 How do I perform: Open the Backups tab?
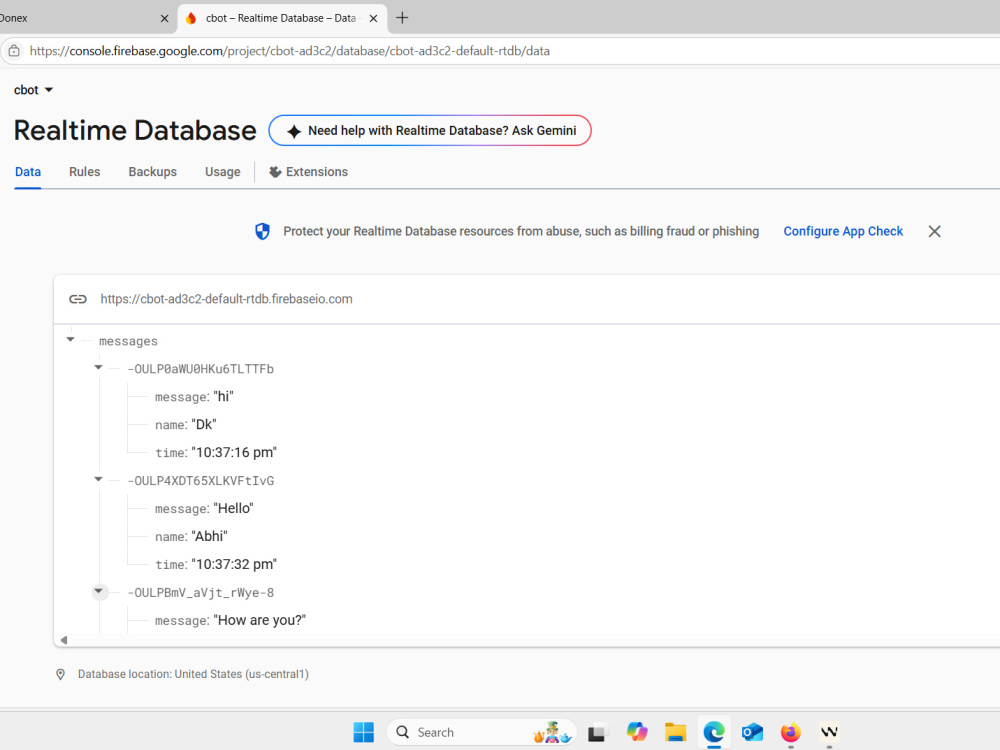point(152,172)
